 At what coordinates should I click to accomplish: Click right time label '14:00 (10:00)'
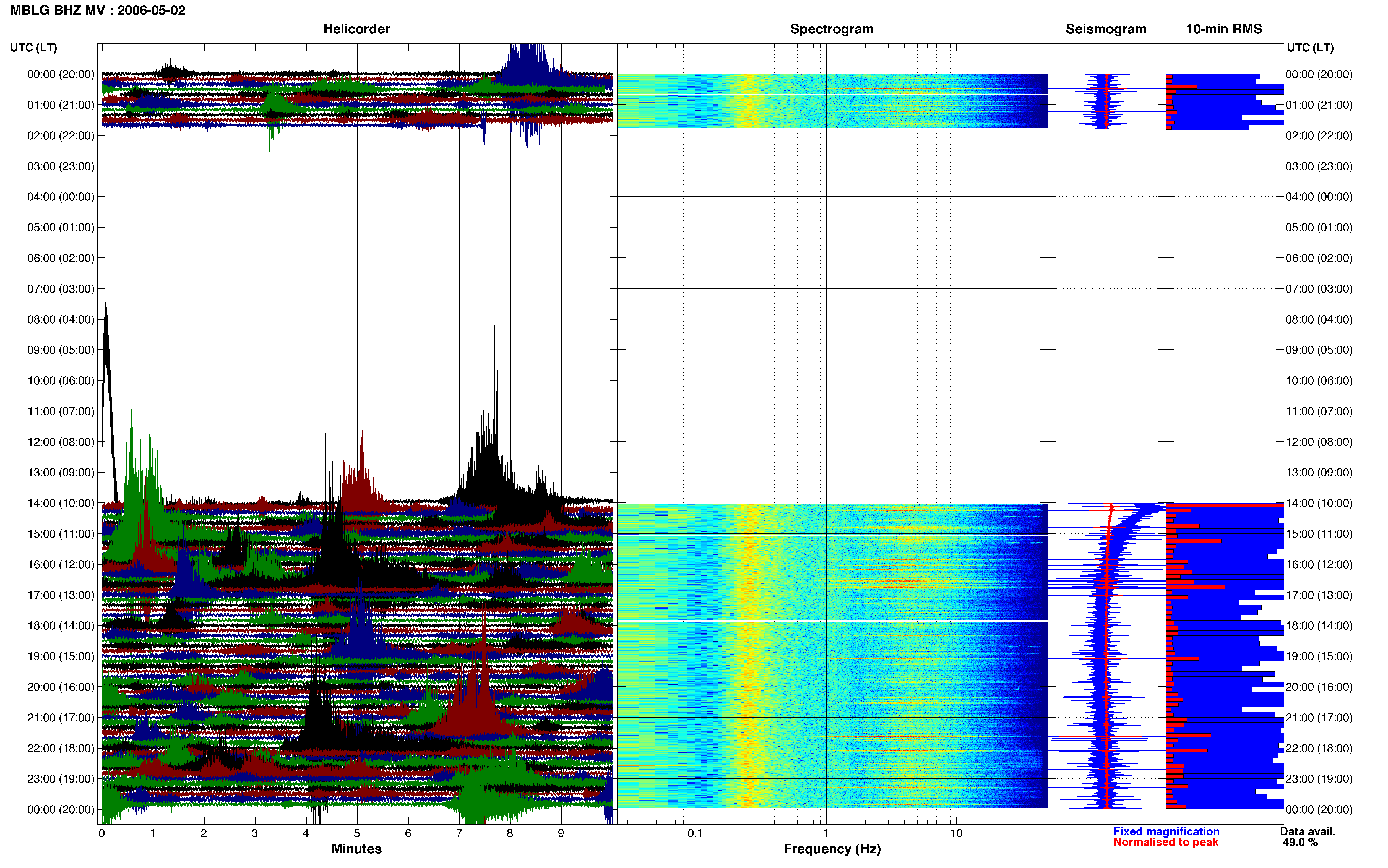1319,503
